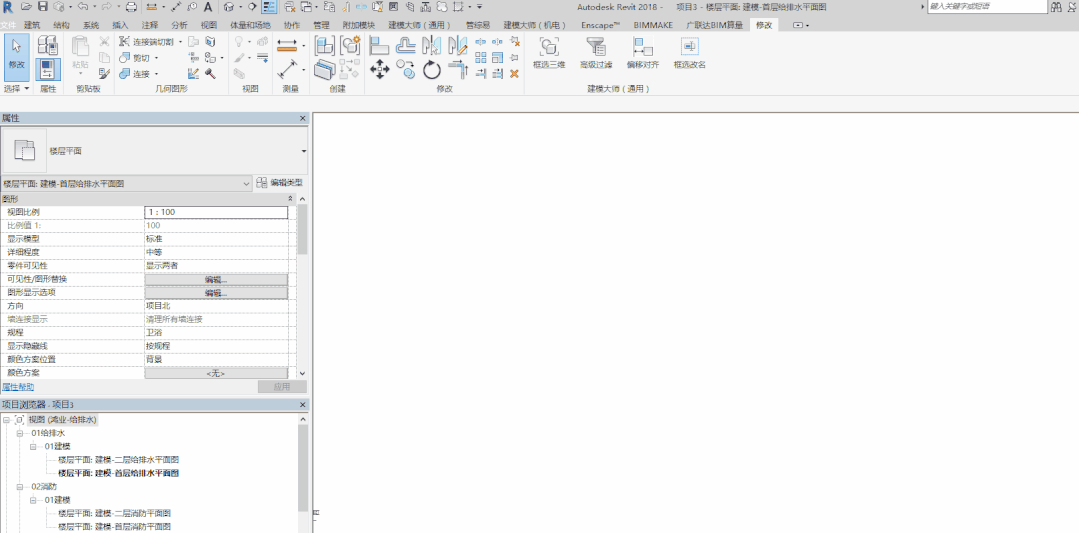Select Mirror Draw Axis tool

pyautogui.click(x=458, y=45)
